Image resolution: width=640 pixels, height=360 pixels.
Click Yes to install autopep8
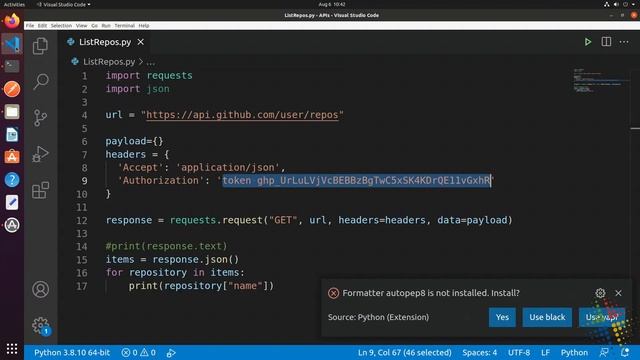coord(502,317)
